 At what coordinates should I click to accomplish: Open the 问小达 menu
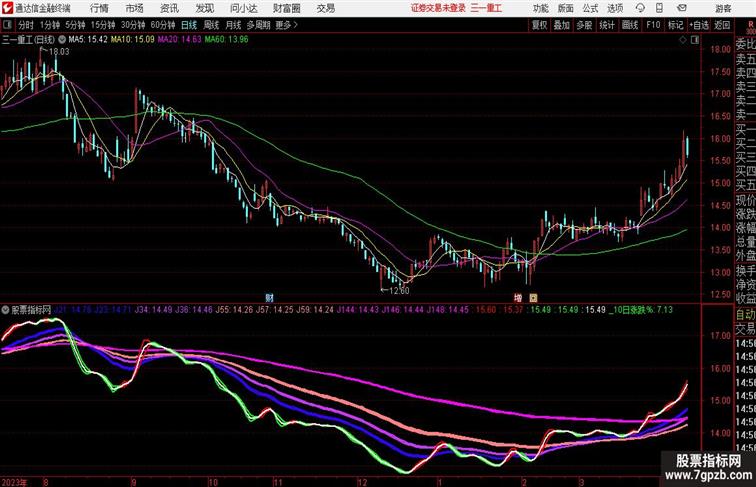pyautogui.click(x=243, y=8)
